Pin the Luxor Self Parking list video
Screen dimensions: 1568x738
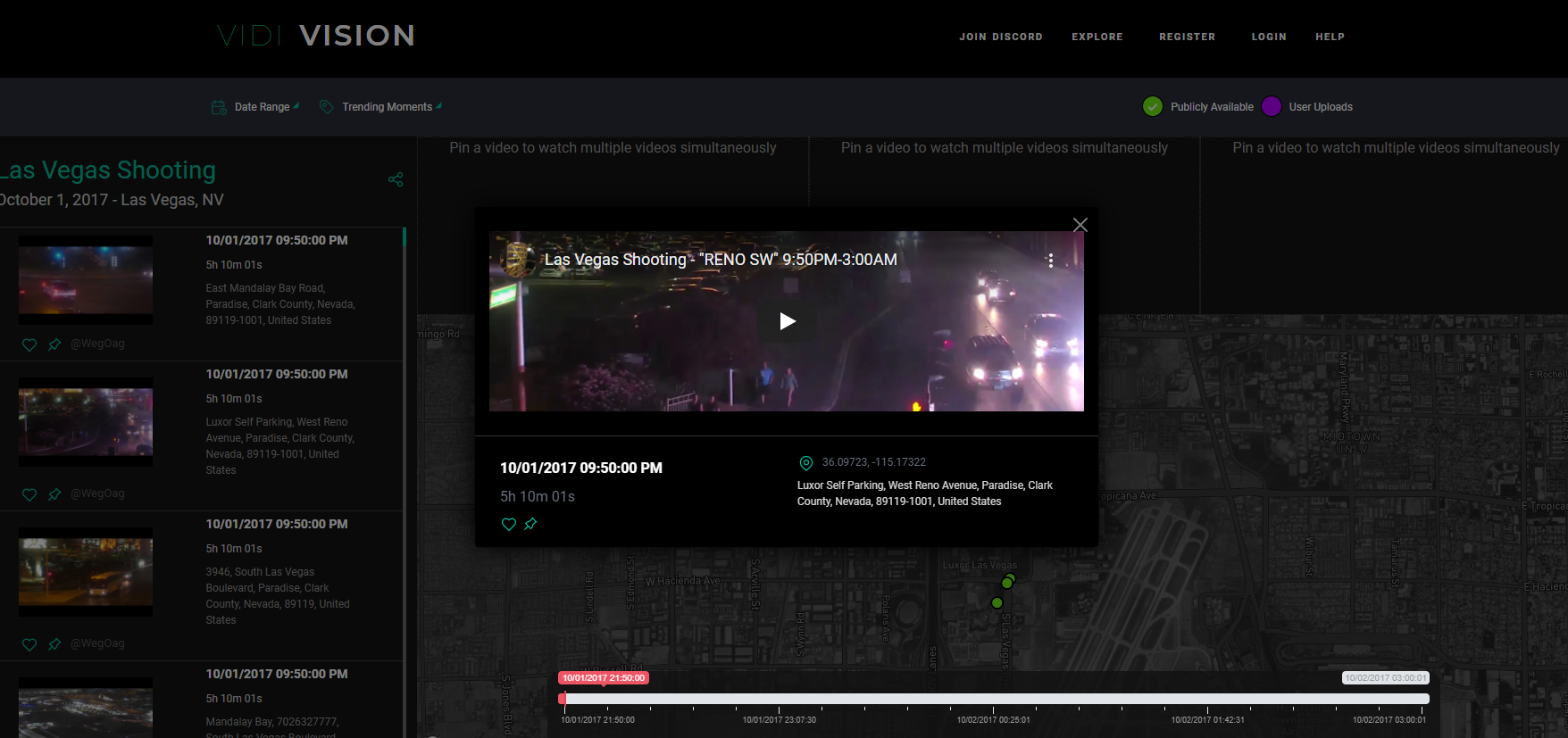click(54, 494)
